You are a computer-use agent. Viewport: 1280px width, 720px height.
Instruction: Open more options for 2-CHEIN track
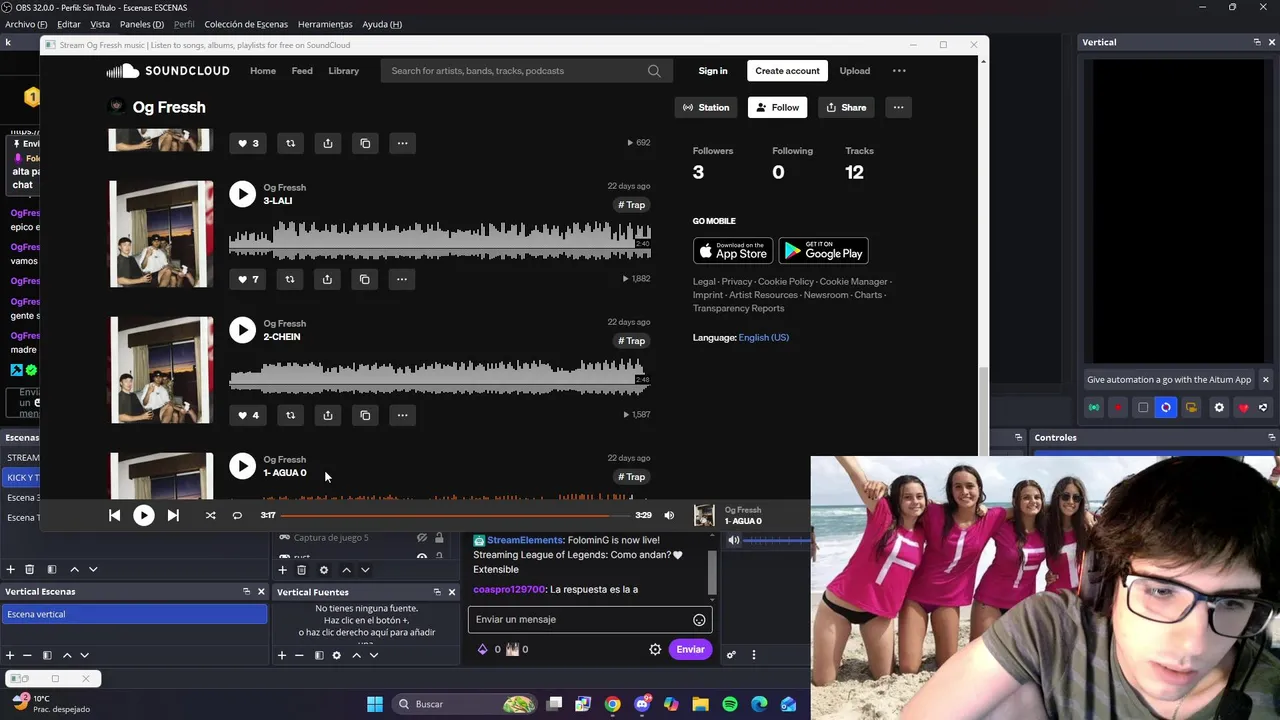pyautogui.click(x=402, y=415)
